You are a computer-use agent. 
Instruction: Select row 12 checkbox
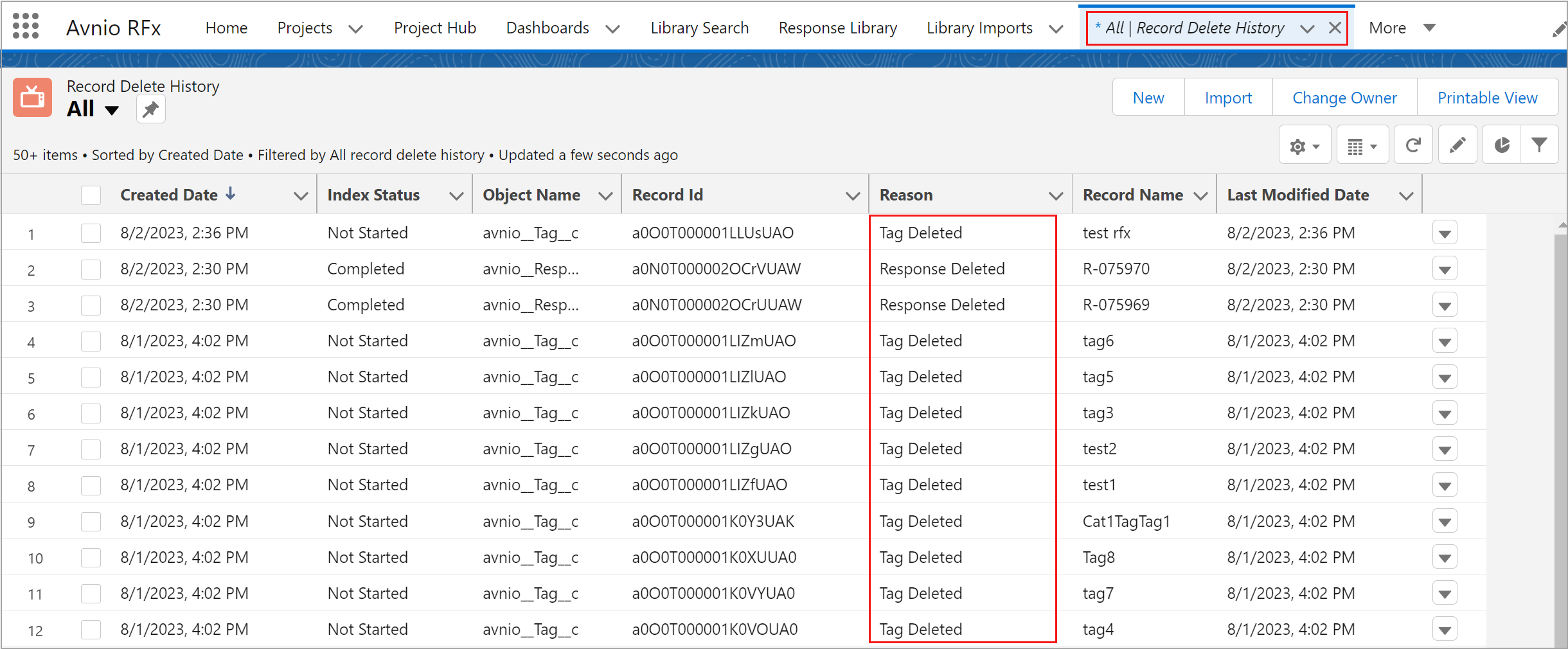[91, 630]
